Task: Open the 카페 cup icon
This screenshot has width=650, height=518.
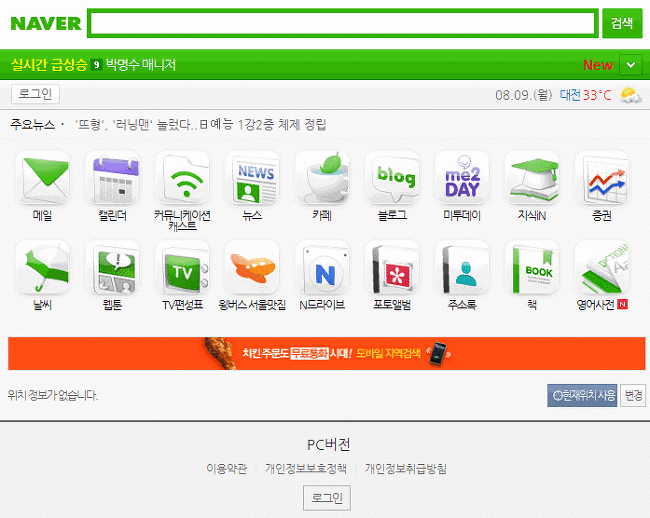Action: 322,179
